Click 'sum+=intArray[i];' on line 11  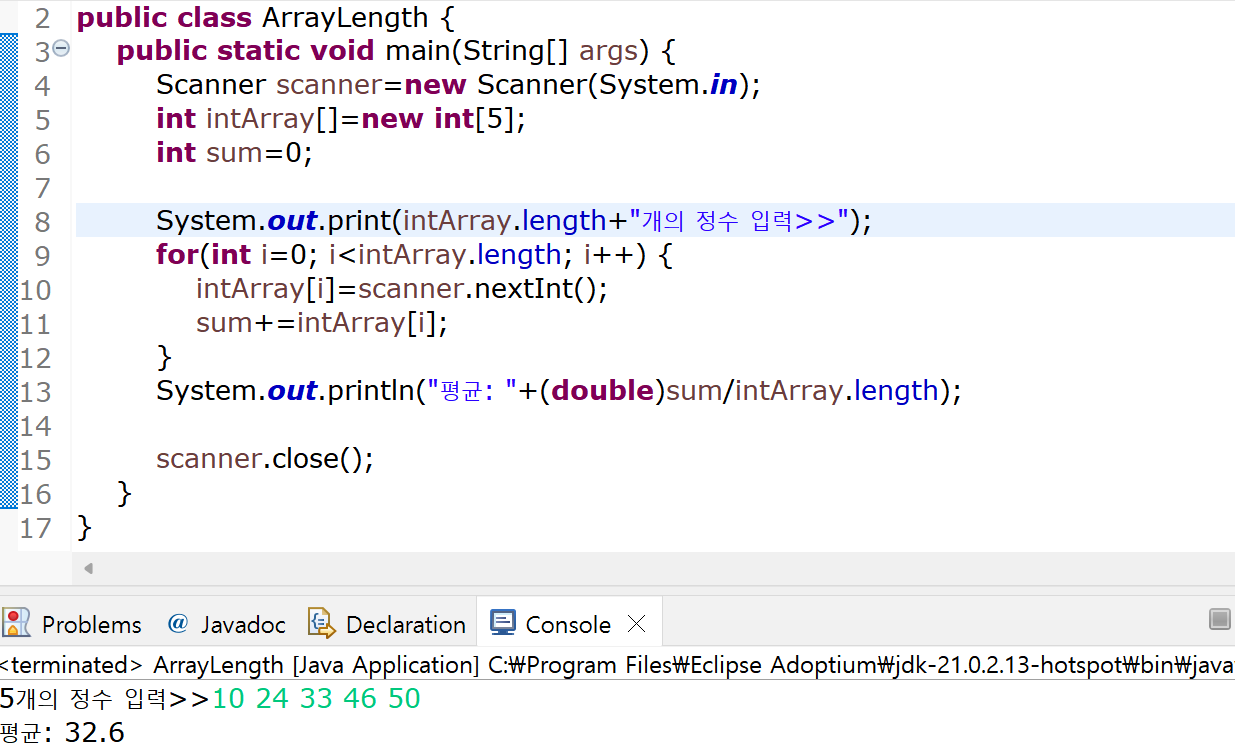(322, 323)
